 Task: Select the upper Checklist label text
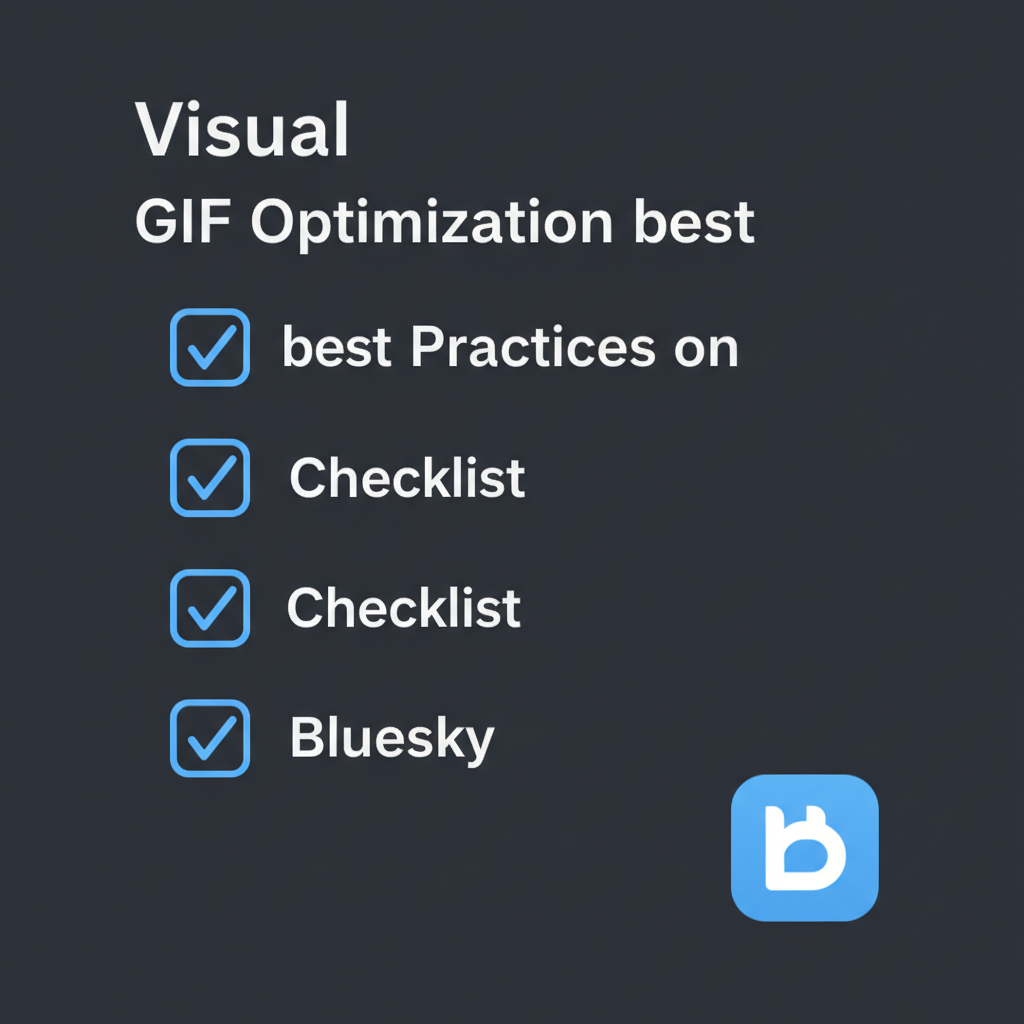[407, 477]
